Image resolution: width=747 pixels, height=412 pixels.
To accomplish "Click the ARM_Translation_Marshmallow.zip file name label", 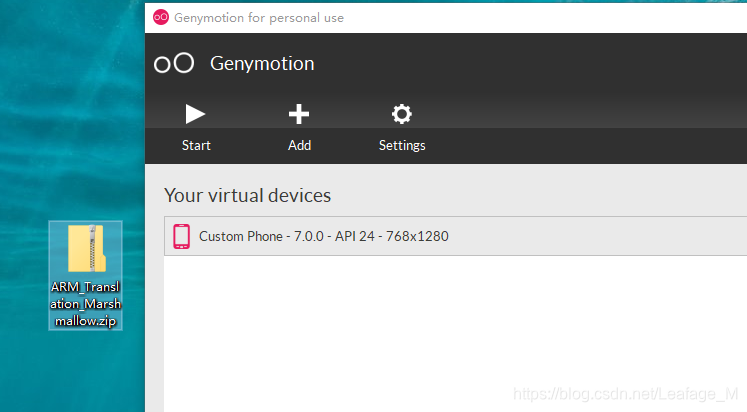I will tap(86, 304).
